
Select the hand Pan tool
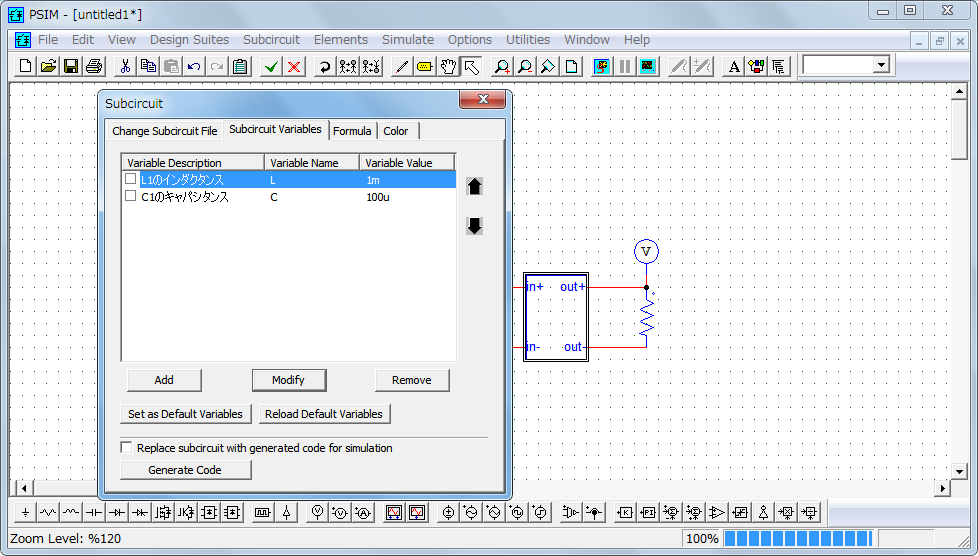pyautogui.click(x=448, y=66)
